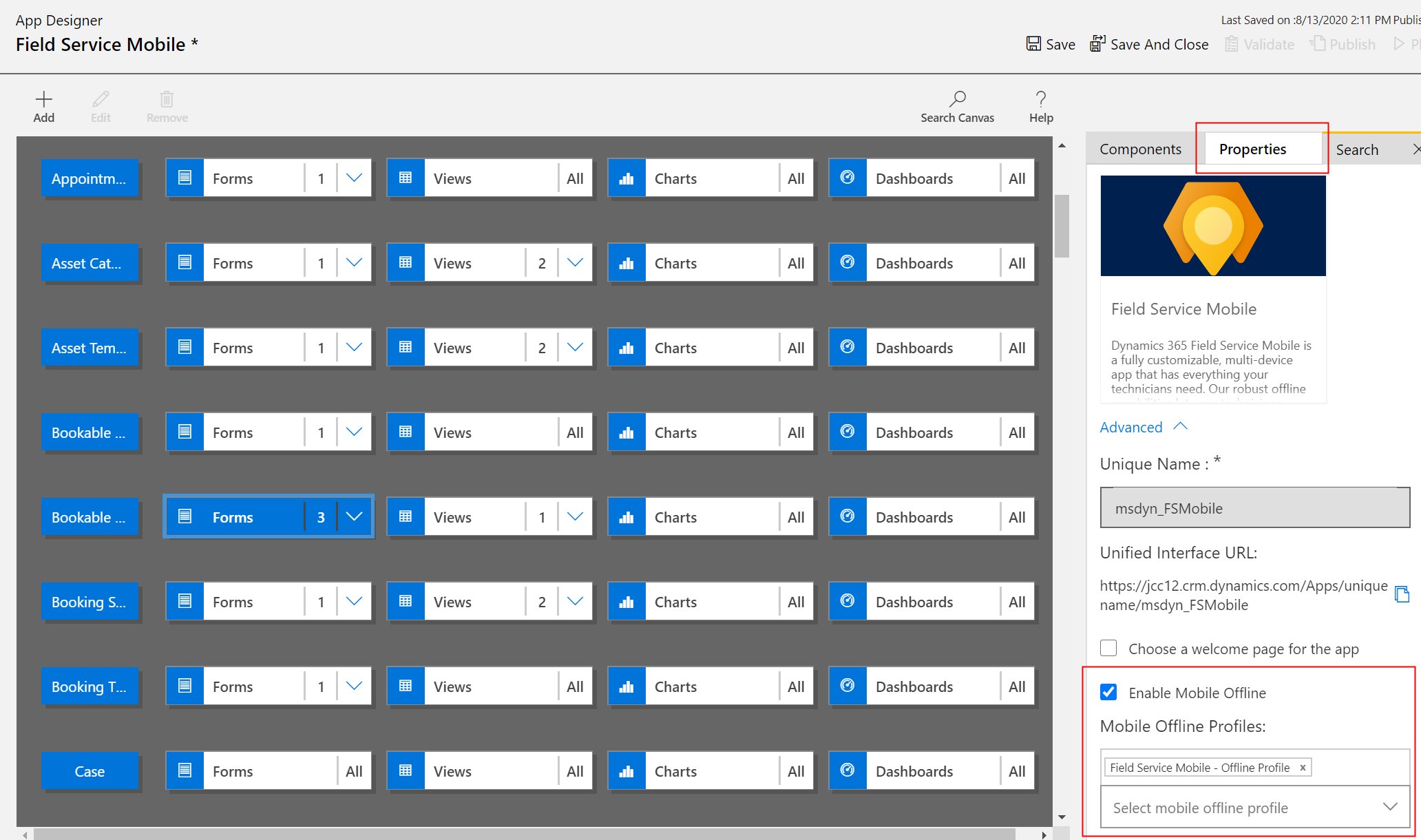Expand Views dropdown in Booking S row

[x=575, y=602]
